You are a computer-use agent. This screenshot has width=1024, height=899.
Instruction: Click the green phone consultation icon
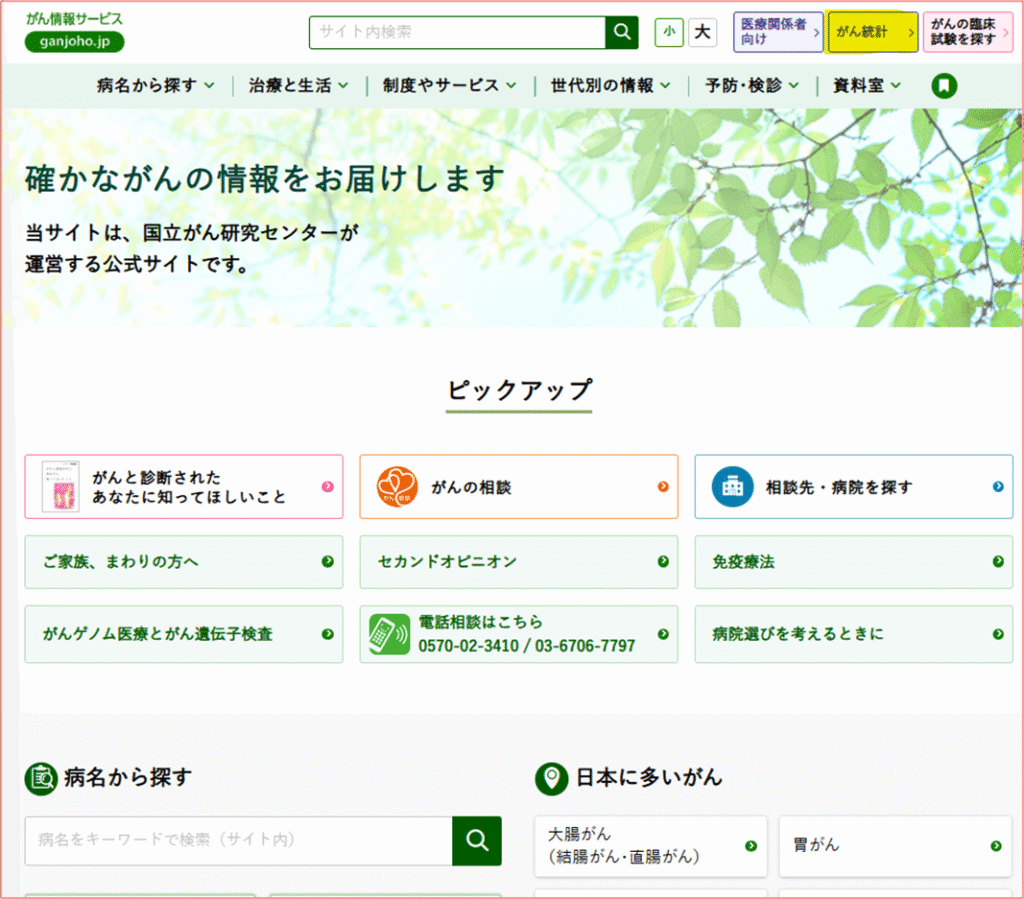click(x=388, y=634)
